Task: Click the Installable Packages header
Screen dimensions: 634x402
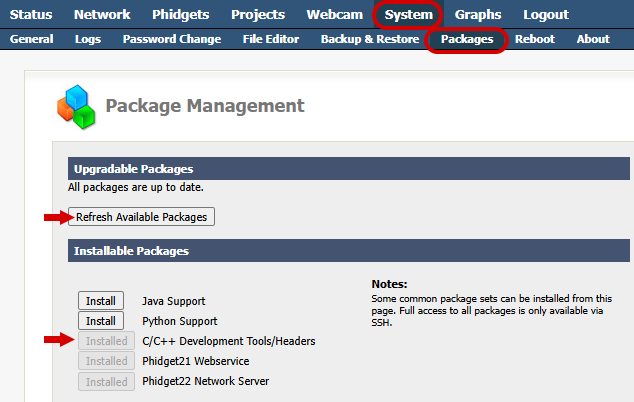Action: pyautogui.click(x=349, y=251)
